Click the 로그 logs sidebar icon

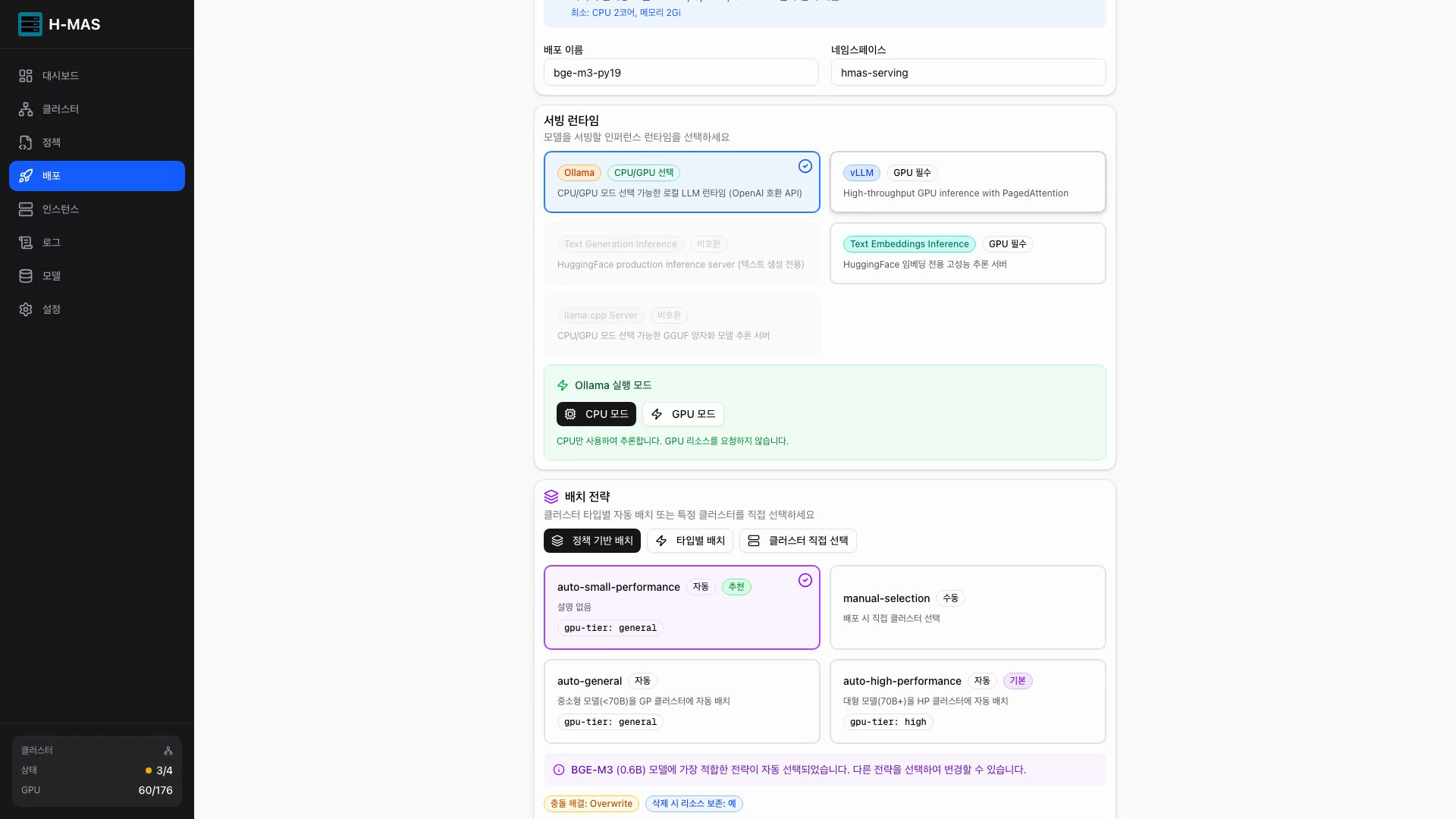pos(26,243)
